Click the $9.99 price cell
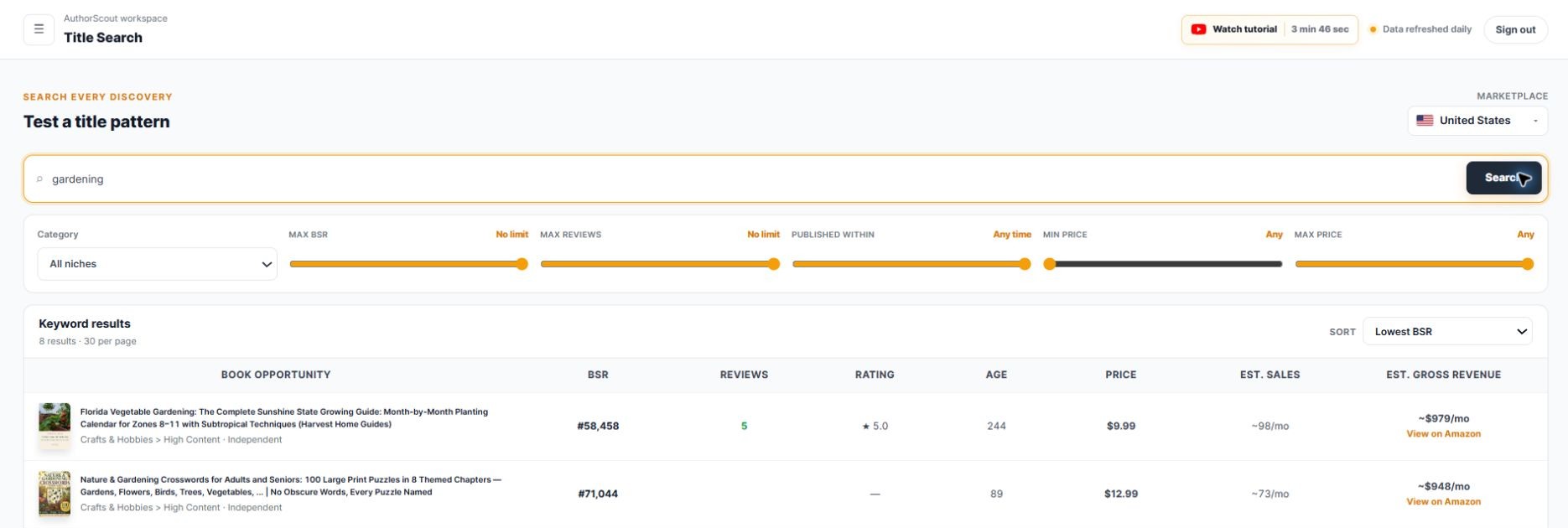 [1121, 427]
